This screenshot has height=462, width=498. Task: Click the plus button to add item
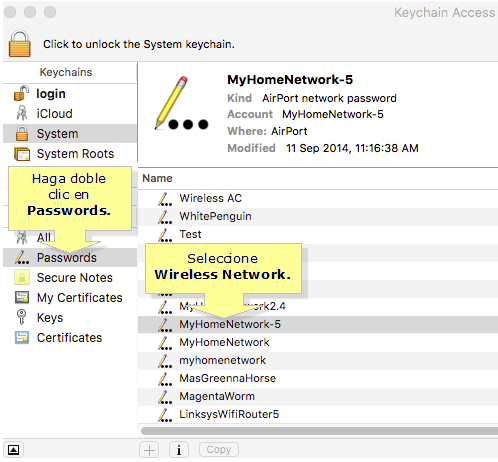coord(149,450)
